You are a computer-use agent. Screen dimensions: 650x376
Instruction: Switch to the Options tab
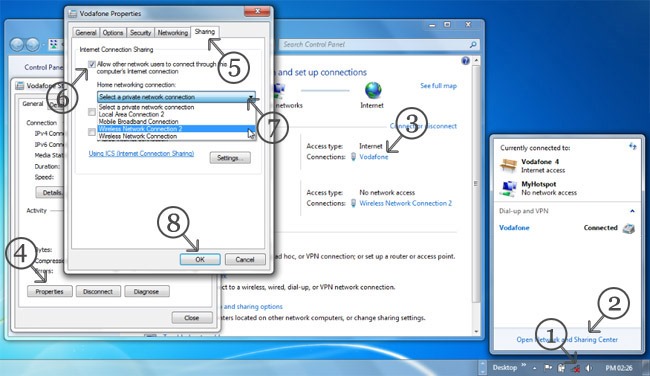113,33
